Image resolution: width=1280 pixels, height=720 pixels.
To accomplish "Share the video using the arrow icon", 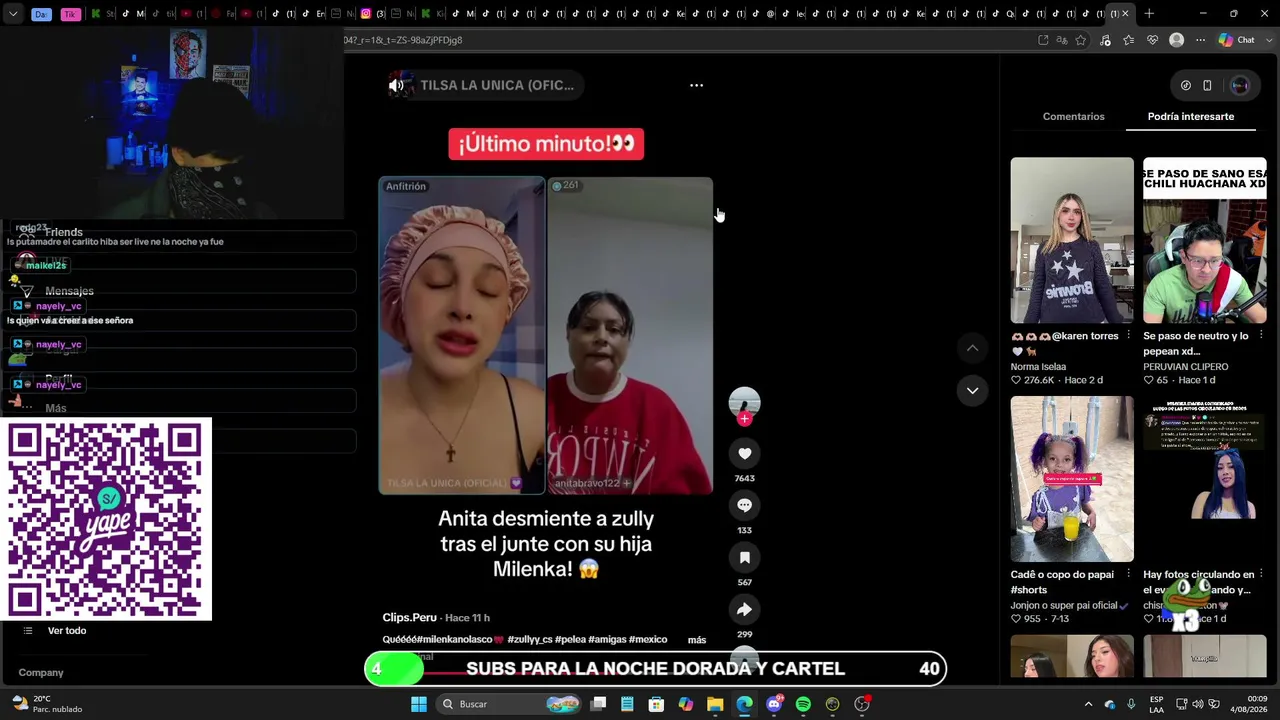I will tap(744, 609).
